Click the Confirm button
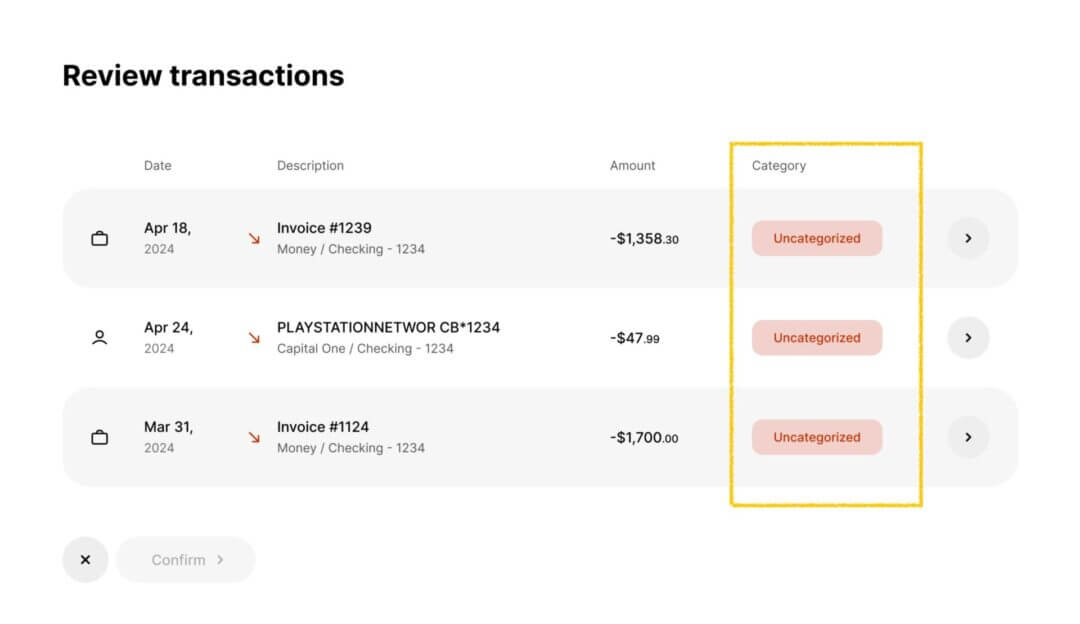The height and width of the screenshot is (624, 1080). pos(186,560)
